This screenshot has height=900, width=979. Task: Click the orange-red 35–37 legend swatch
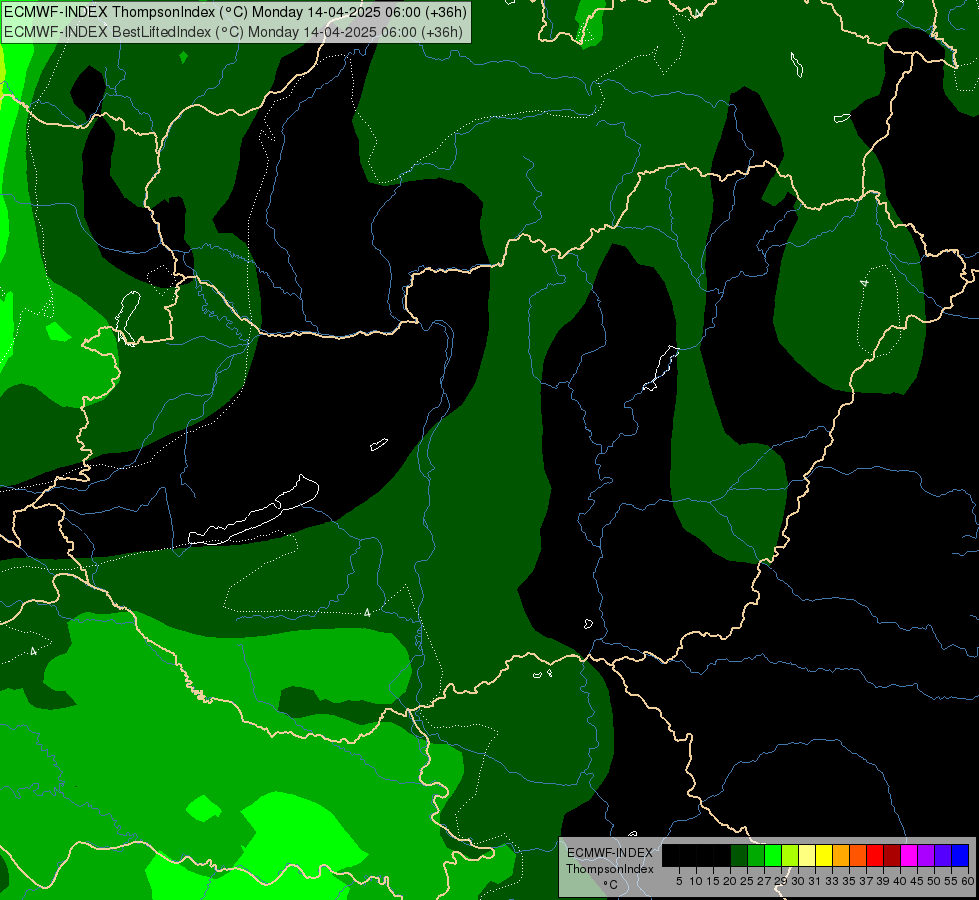858,855
